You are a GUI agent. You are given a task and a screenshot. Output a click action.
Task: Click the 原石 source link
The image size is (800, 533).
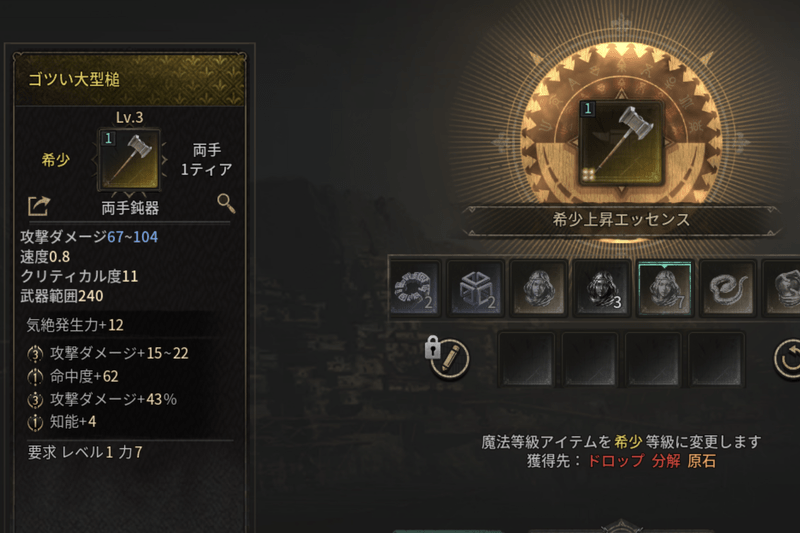point(702,461)
